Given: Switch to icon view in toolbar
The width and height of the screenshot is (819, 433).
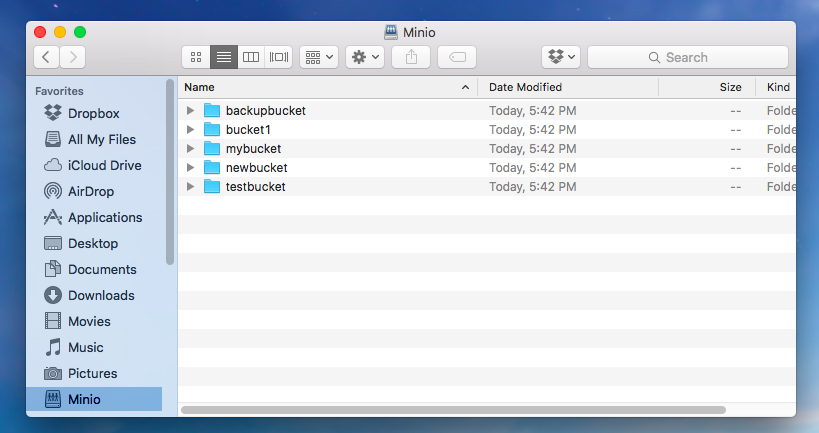Looking at the screenshot, I should pos(196,57).
